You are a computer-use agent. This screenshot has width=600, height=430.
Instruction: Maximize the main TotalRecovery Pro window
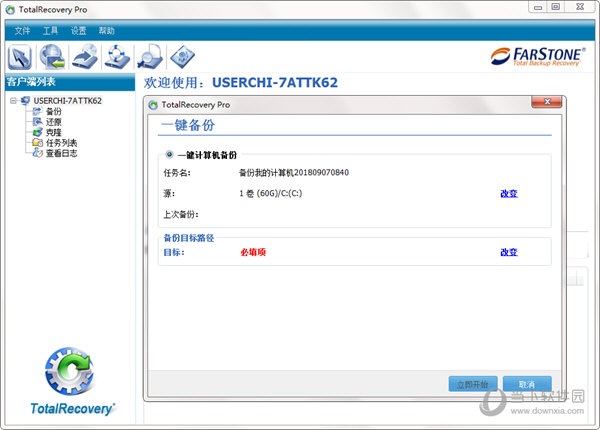pyautogui.click(x=556, y=7)
